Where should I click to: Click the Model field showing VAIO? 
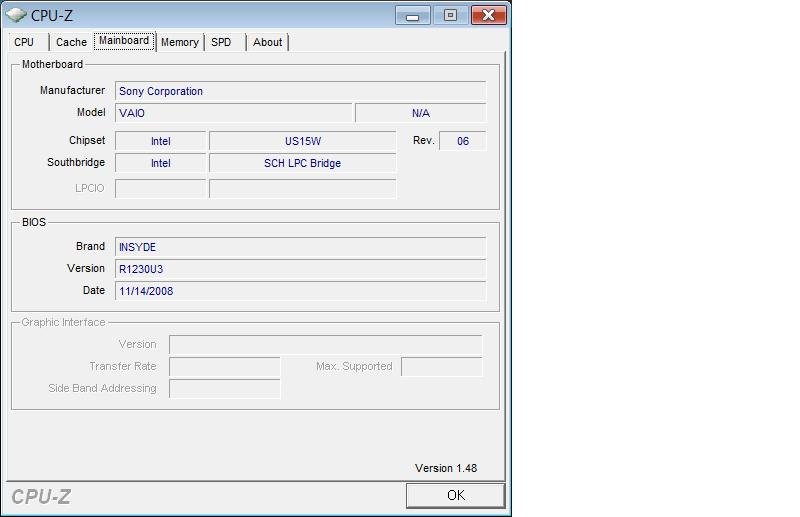coord(233,113)
